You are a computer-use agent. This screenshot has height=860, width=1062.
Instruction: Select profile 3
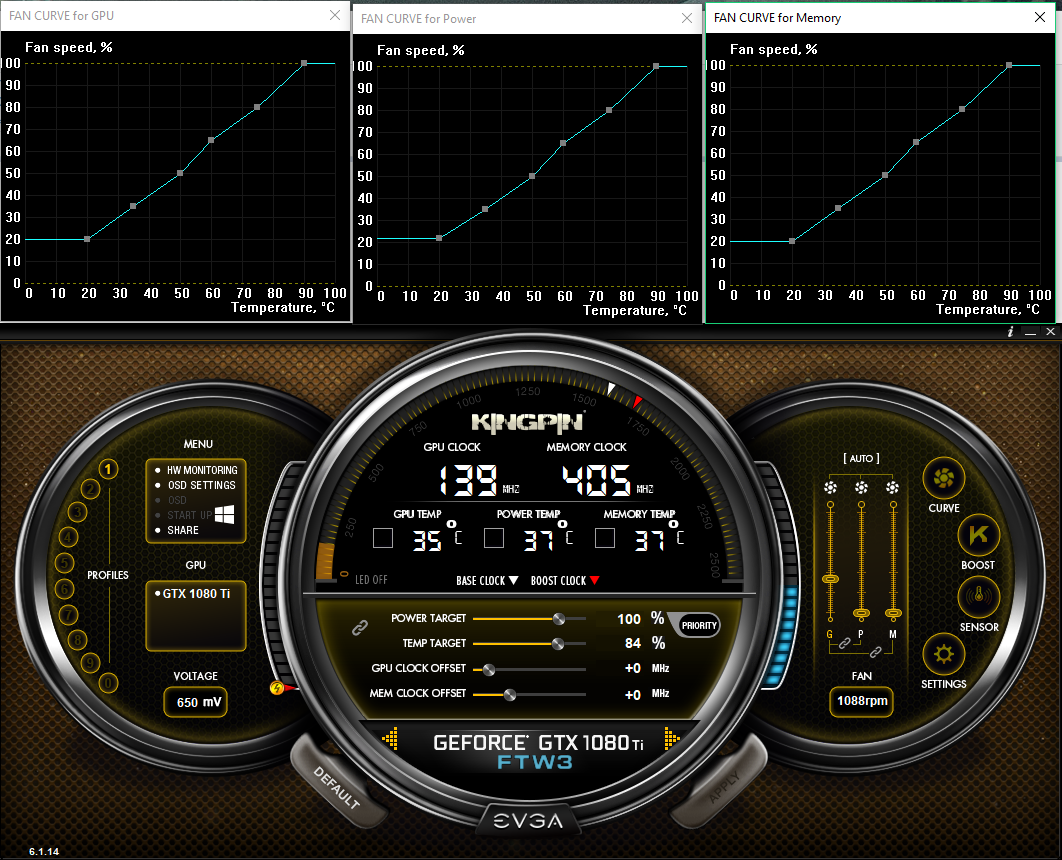(x=77, y=512)
